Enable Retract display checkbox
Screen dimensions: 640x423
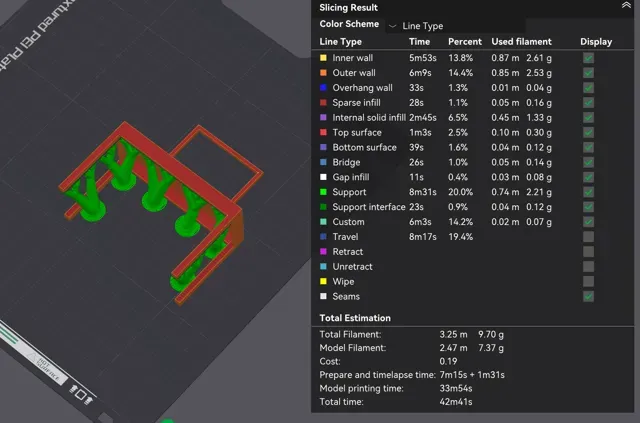(588, 252)
